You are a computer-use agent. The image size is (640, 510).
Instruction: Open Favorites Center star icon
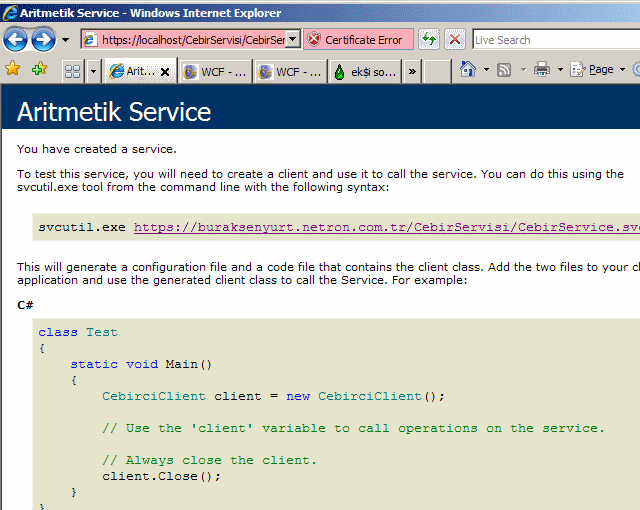tap(13, 70)
